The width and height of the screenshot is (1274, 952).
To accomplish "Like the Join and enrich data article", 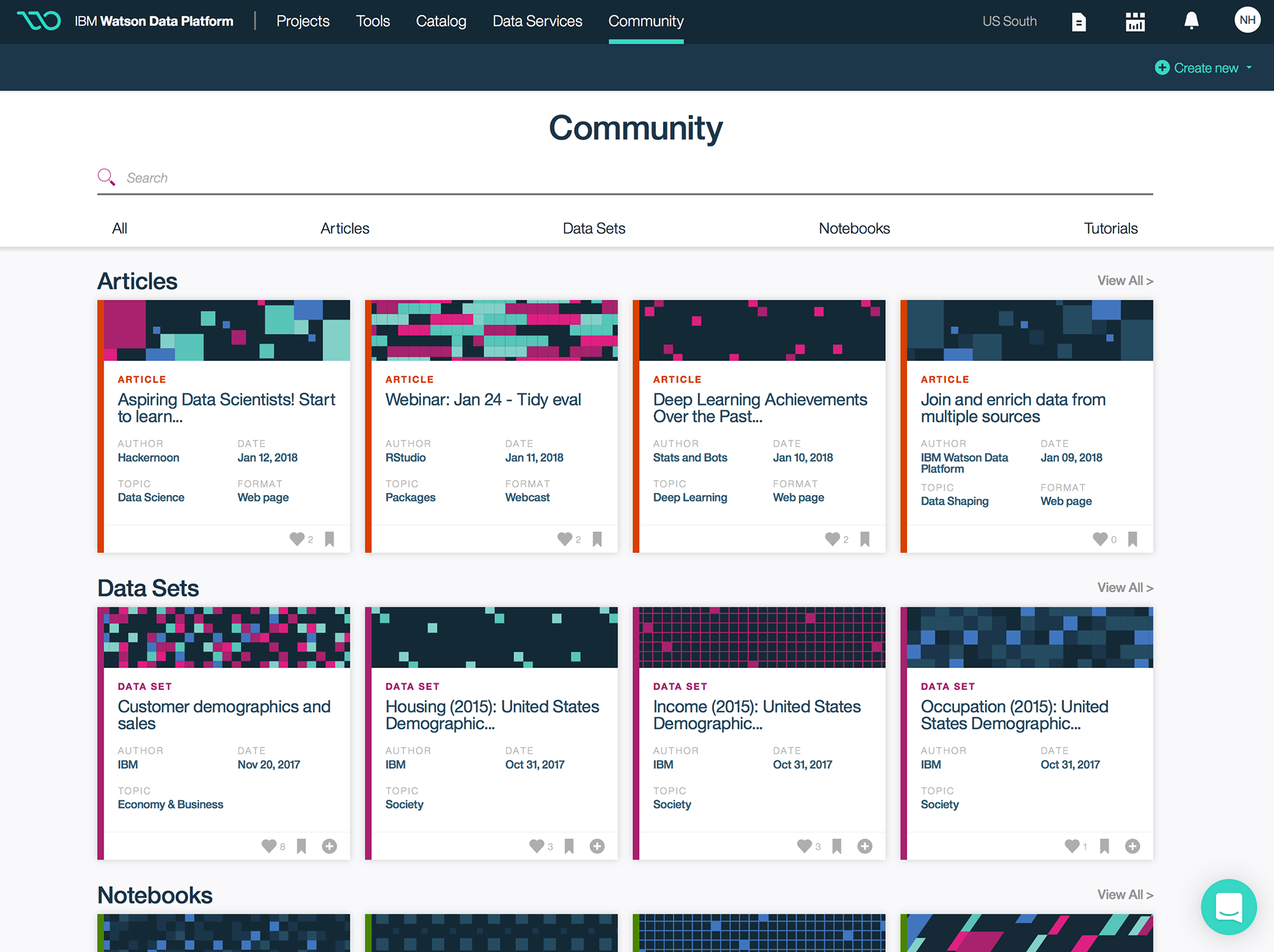I will [x=1100, y=539].
